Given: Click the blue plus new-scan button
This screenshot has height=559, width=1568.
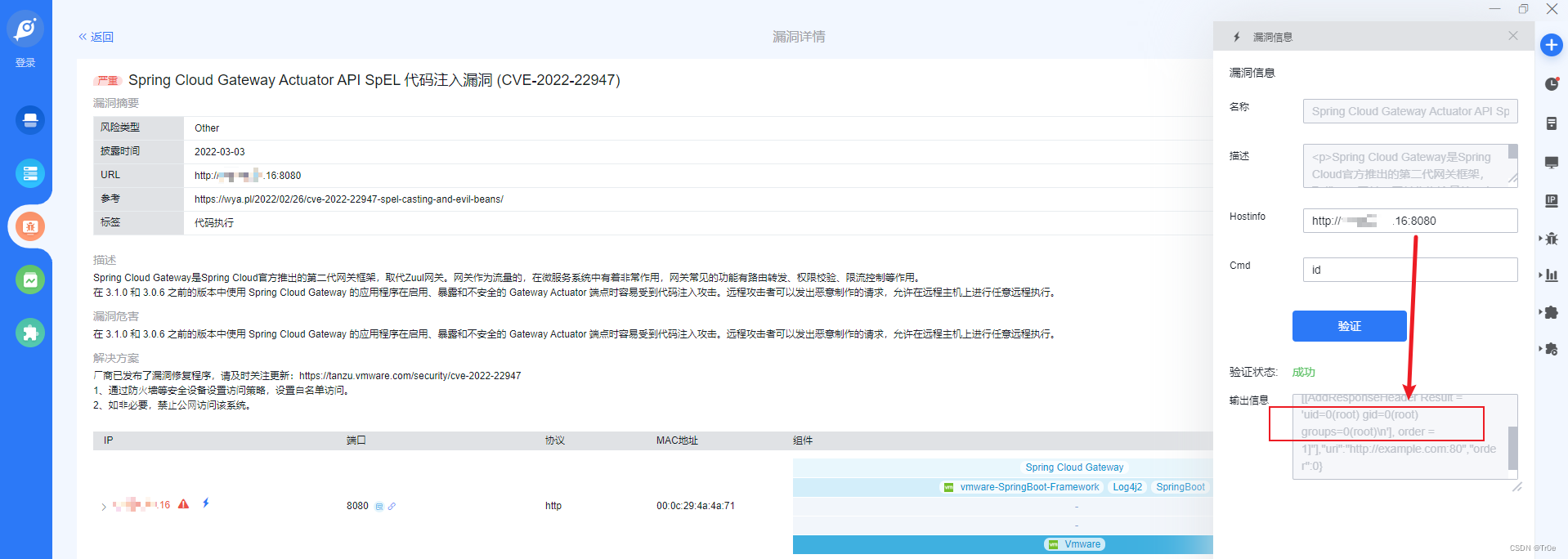Looking at the screenshot, I should [x=1552, y=45].
